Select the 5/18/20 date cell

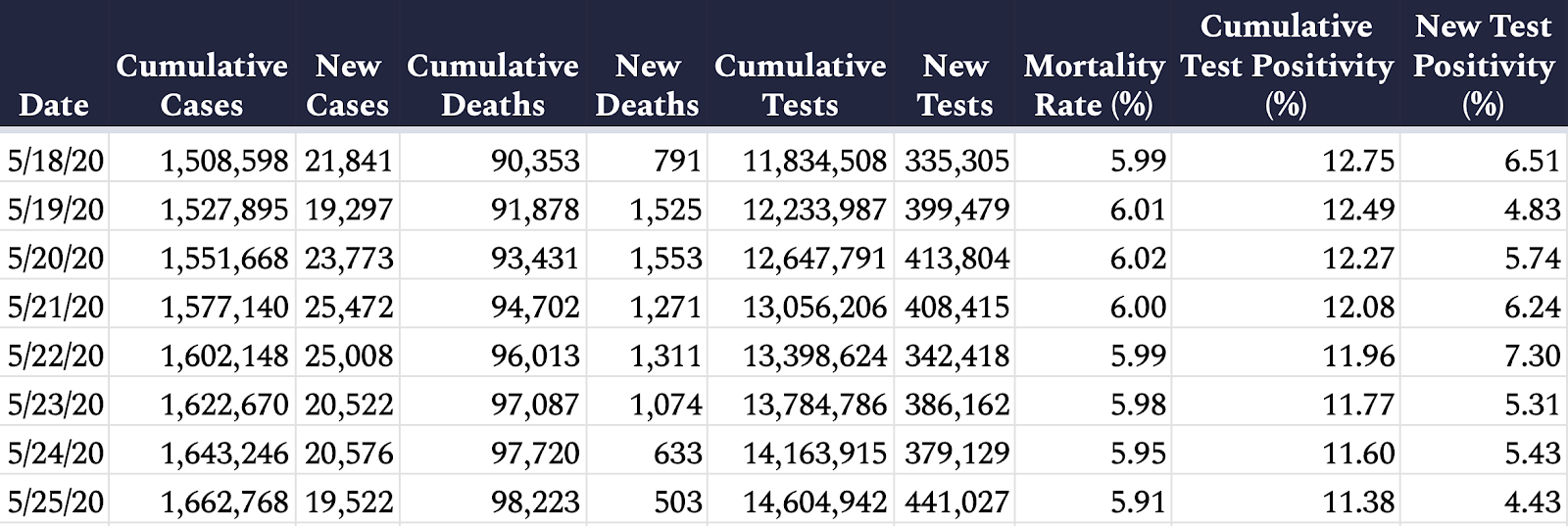[x=54, y=159]
